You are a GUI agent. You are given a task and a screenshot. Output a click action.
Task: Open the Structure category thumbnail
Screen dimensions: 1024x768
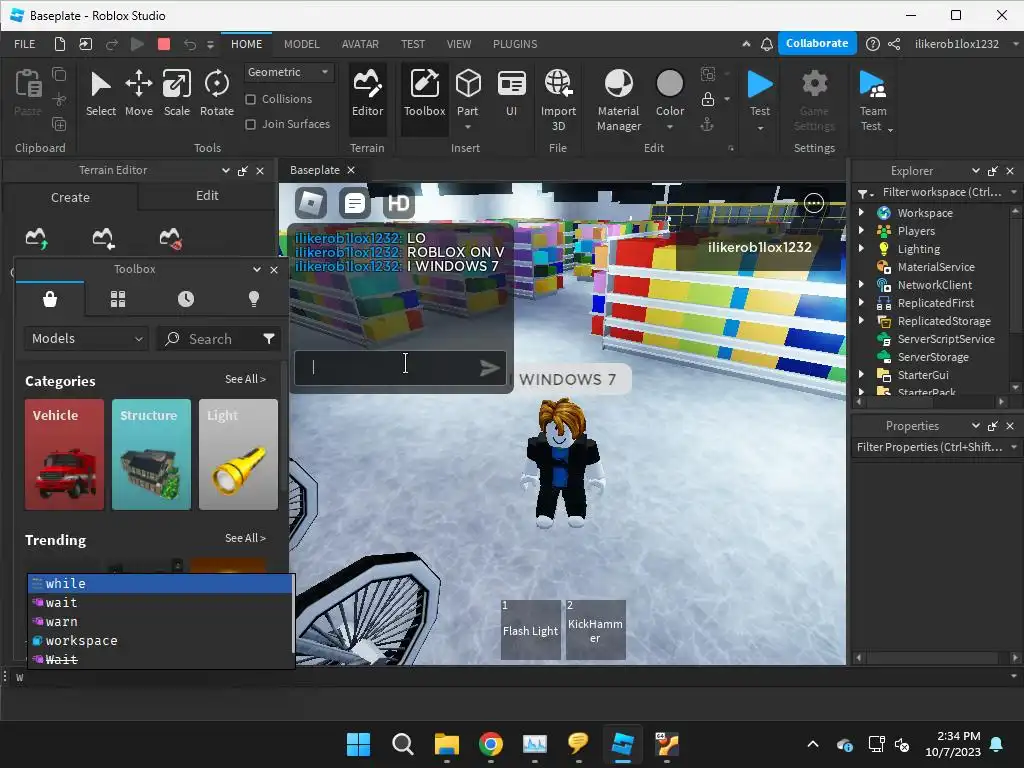(151, 455)
